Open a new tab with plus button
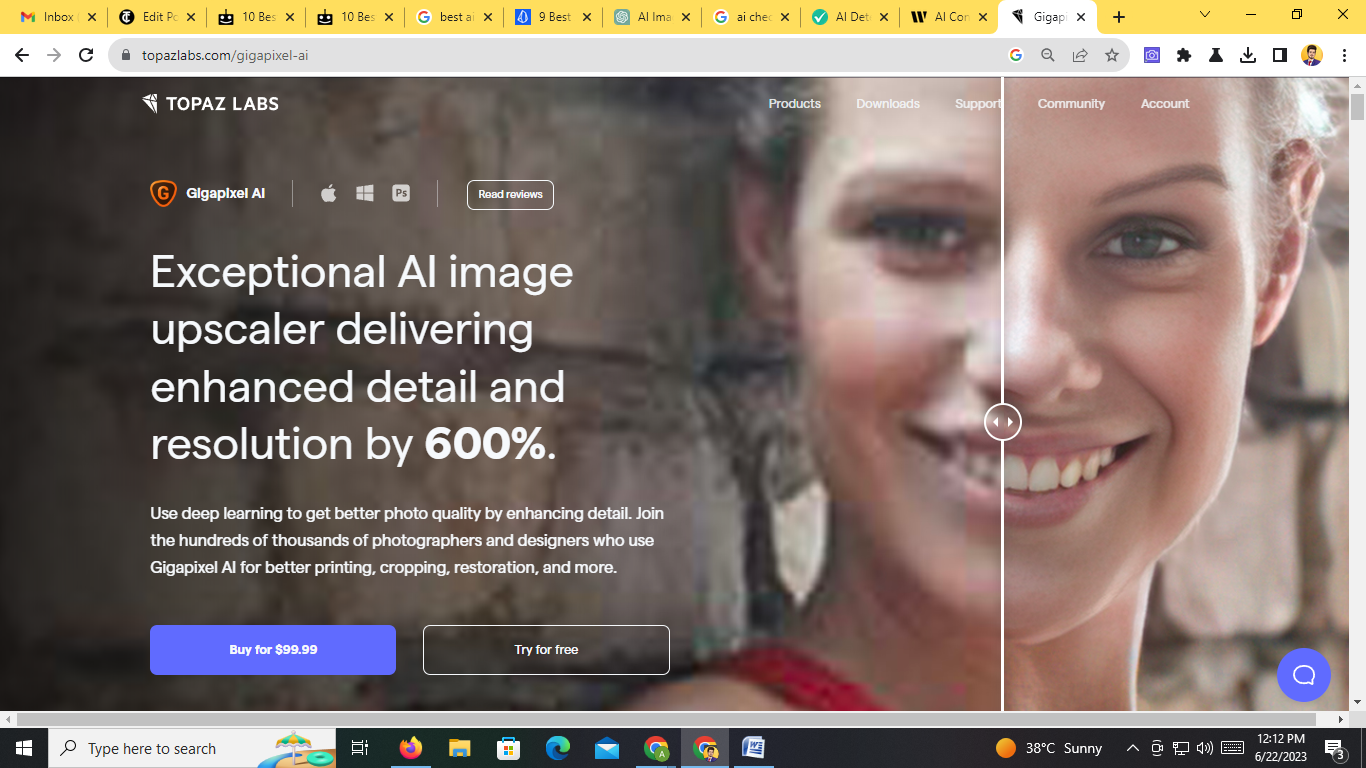The height and width of the screenshot is (768, 1366). pyautogui.click(x=1119, y=17)
